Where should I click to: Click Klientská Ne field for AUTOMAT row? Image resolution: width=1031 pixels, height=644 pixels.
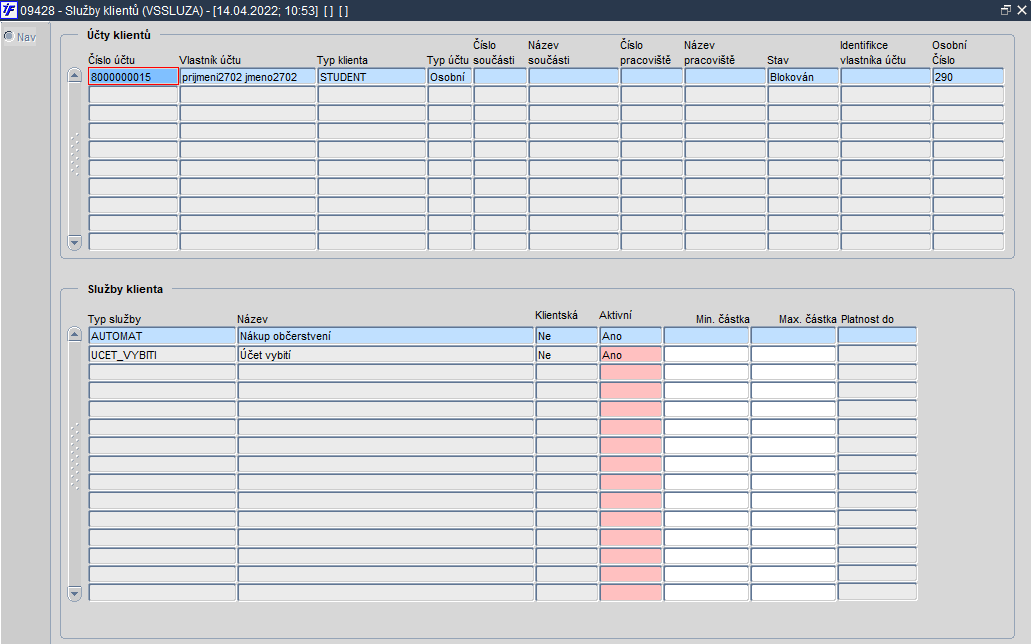567,335
